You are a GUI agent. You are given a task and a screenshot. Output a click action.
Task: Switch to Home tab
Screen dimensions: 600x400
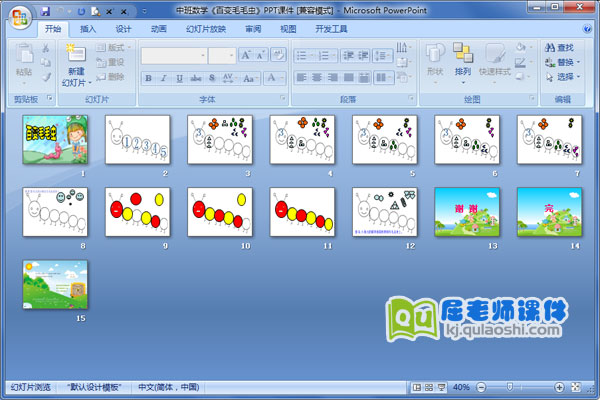point(53,29)
